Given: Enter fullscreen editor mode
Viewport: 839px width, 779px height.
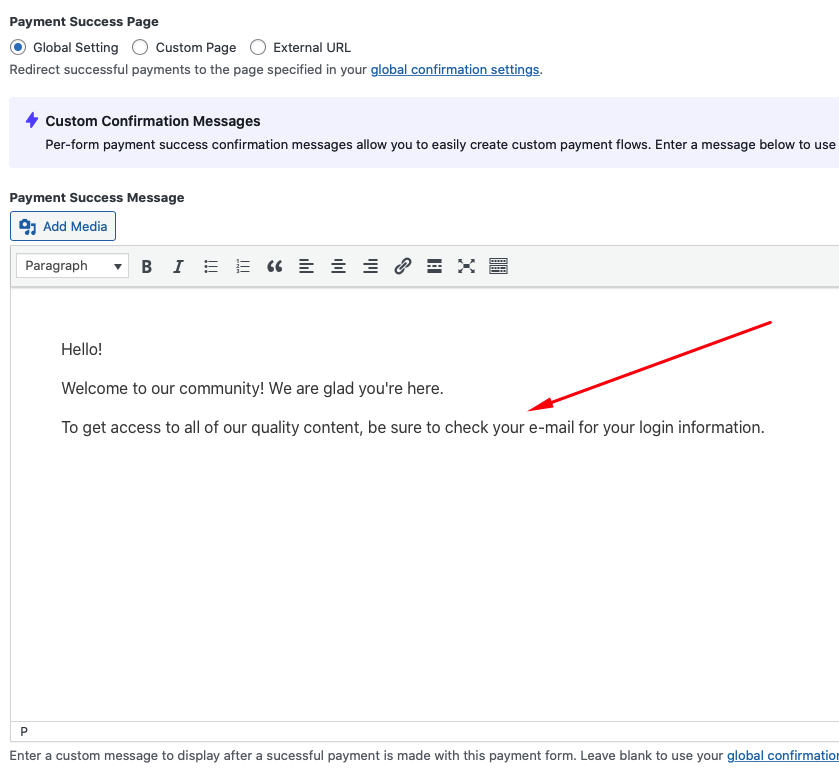Looking at the screenshot, I should click(466, 266).
